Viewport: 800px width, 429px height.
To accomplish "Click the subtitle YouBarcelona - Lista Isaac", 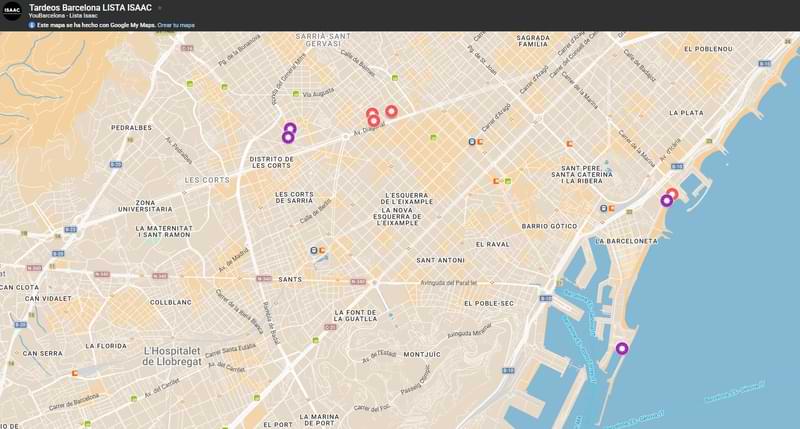I will click(x=63, y=16).
